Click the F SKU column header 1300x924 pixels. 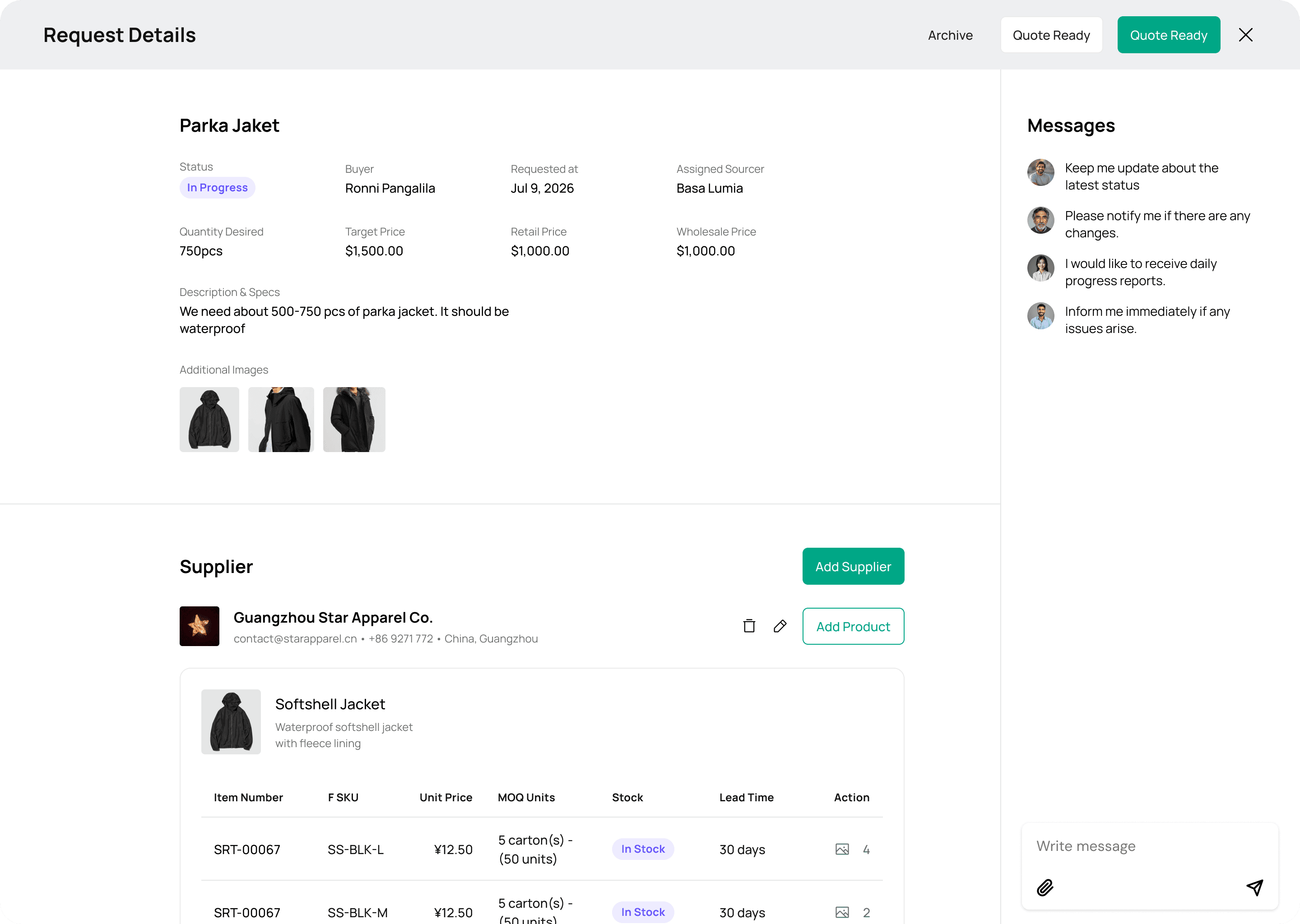(343, 798)
